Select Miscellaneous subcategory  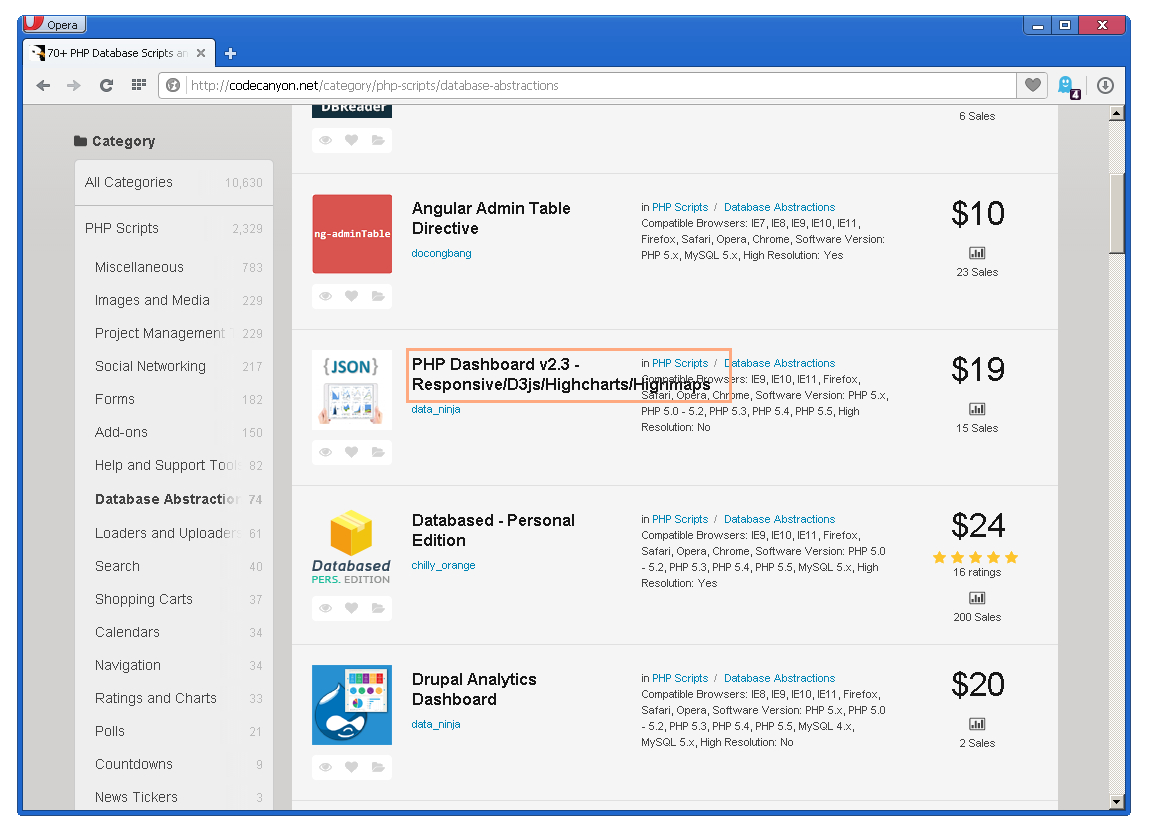(174, 267)
